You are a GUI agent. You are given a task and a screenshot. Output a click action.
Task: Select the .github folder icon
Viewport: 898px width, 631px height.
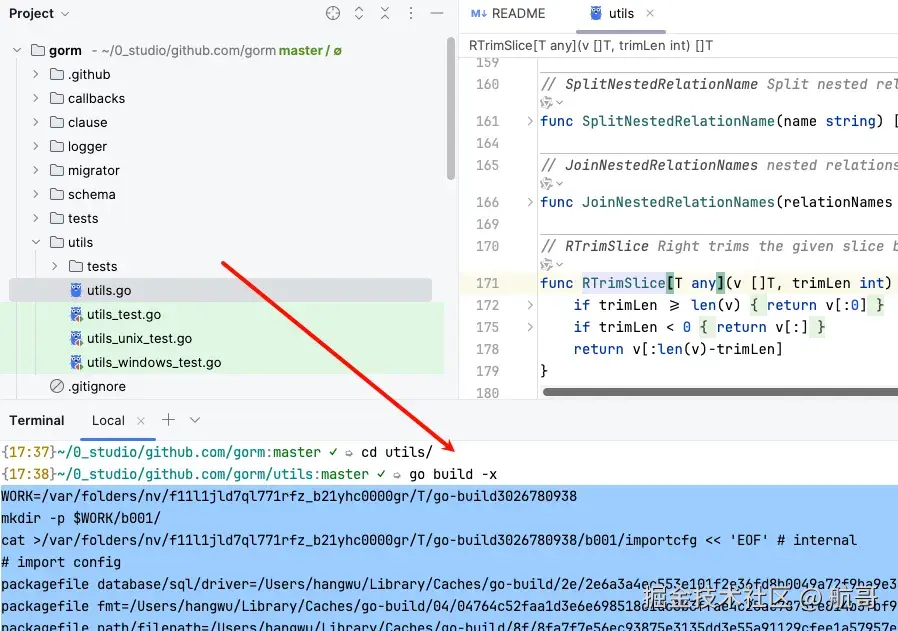point(57,74)
